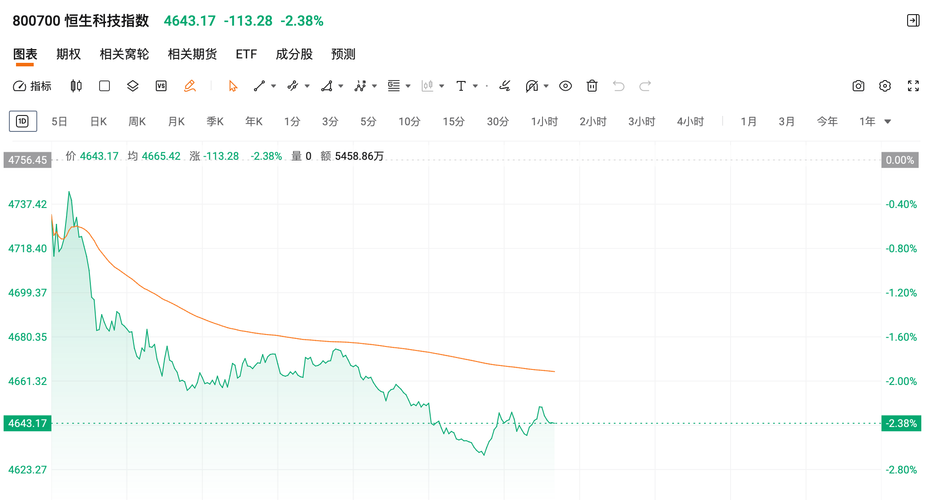The height and width of the screenshot is (500, 932).
Task: Toggle drawings visibility eye icon
Action: coord(565,86)
